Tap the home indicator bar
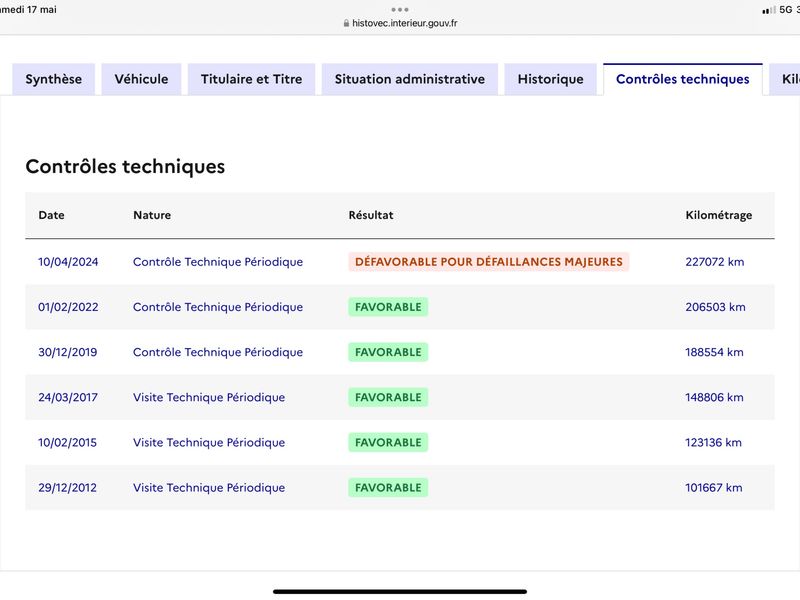The height and width of the screenshot is (600, 800). 400,592
